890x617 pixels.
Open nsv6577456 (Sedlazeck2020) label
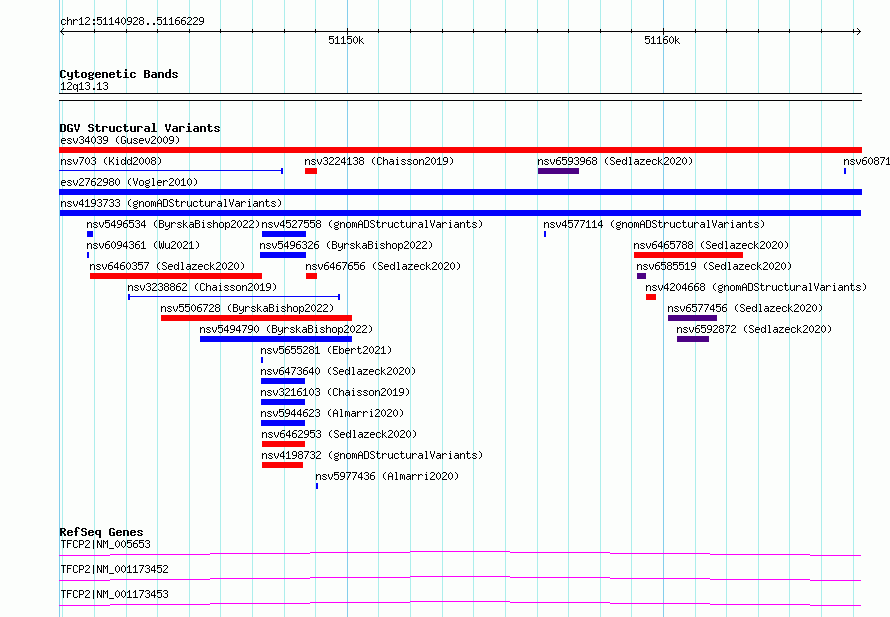pyautogui.click(x=745, y=308)
